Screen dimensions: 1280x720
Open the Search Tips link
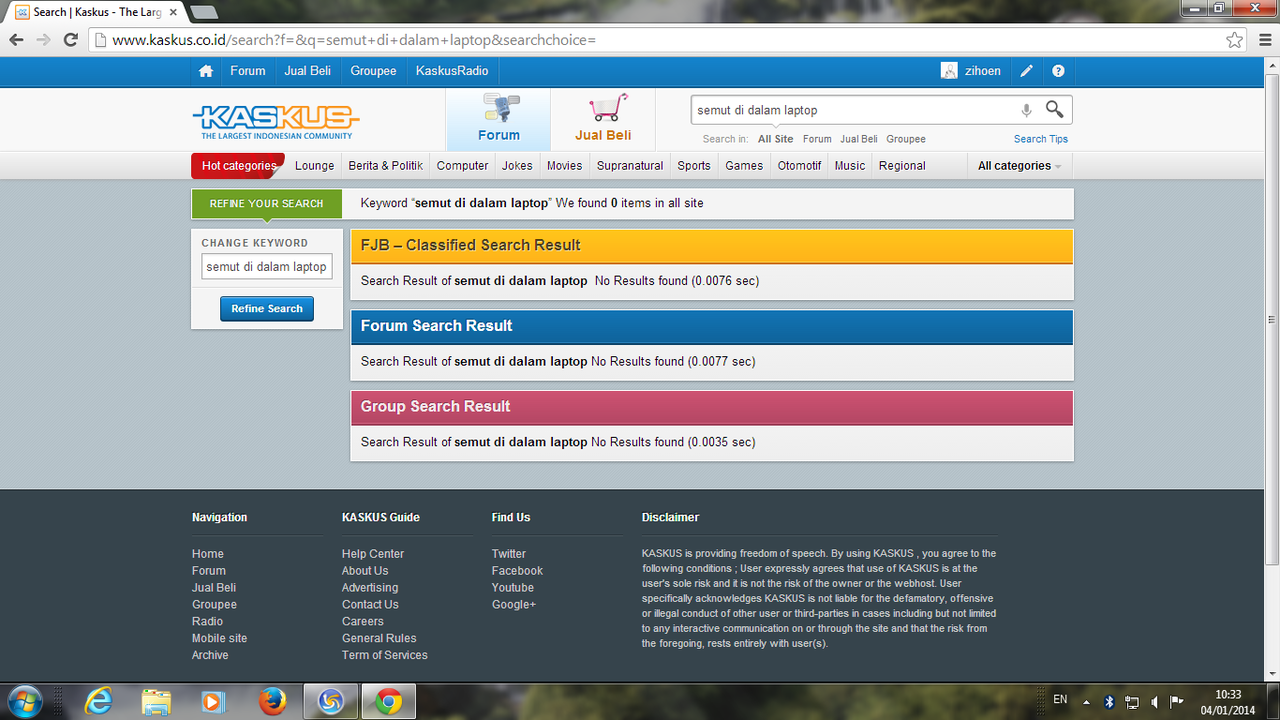[1041, 139]
